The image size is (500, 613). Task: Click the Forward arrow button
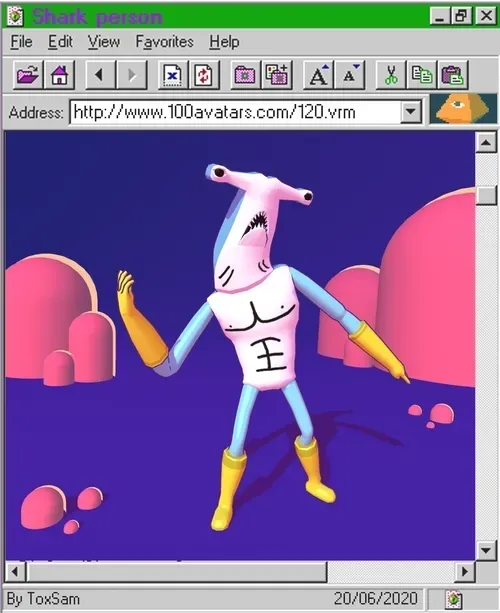pos(132,74)
